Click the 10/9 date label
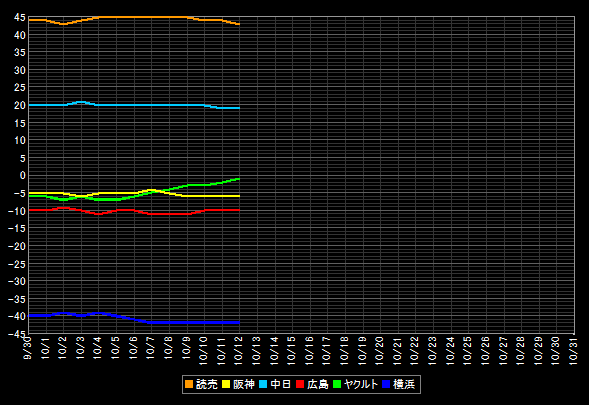The width and height of the screenshot is (589, 405). [x=185, y=348]
